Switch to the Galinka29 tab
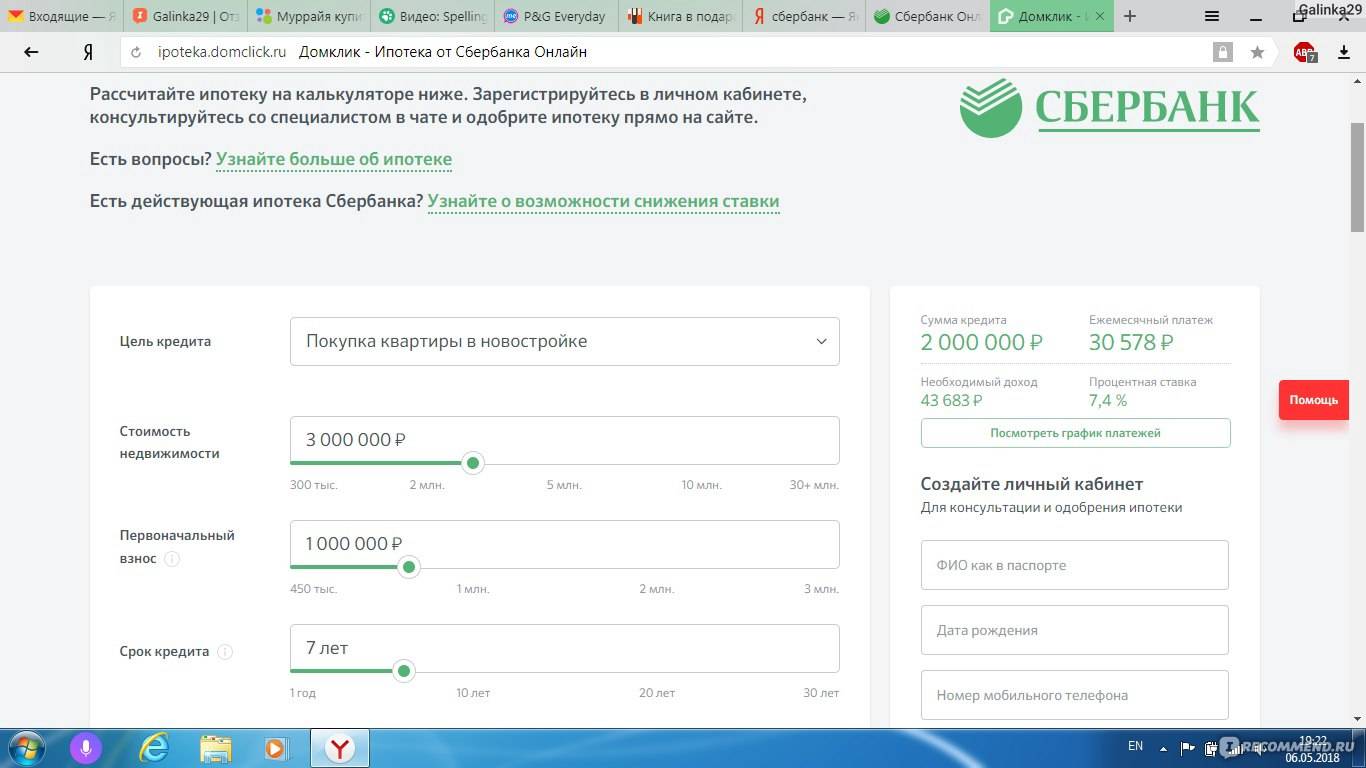The image size is (1366, 768). (185, 16)
